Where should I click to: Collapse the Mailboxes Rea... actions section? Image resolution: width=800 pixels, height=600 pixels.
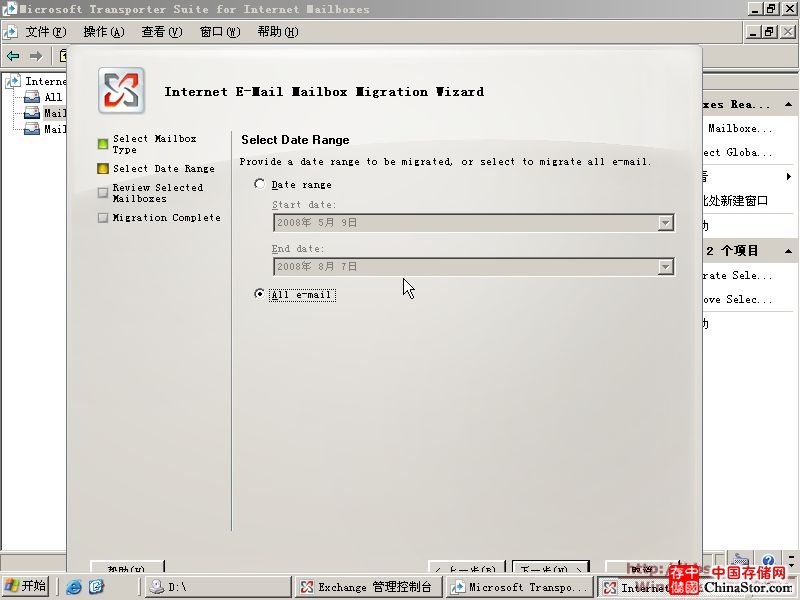pos(788,104)
